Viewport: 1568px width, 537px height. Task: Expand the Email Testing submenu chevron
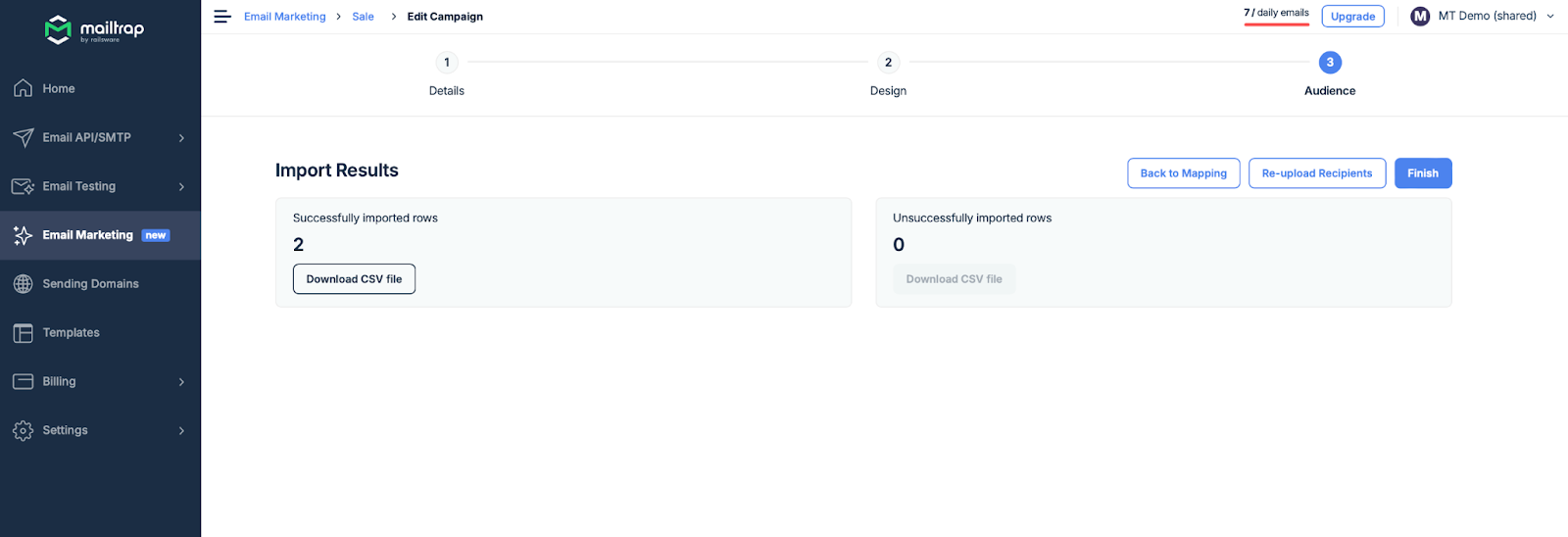[x=181, y=187]
